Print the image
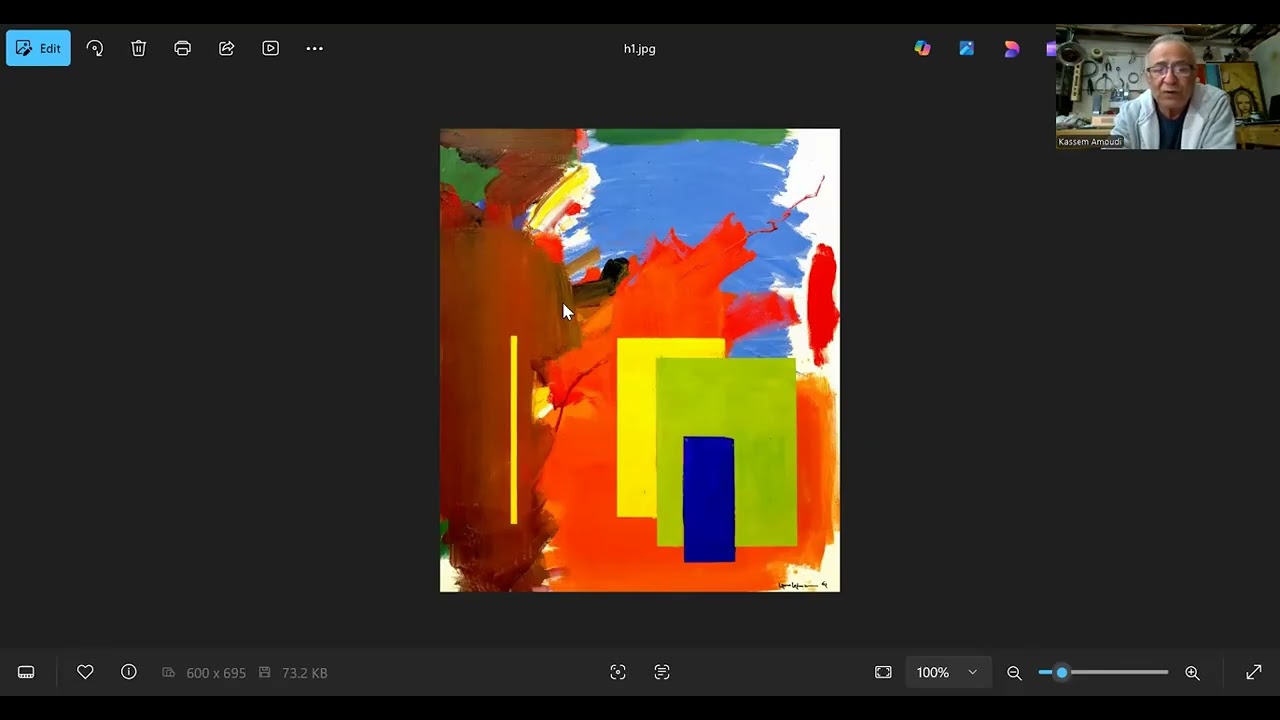Viewport: 1280px width, 720px height. pos(182,48)
